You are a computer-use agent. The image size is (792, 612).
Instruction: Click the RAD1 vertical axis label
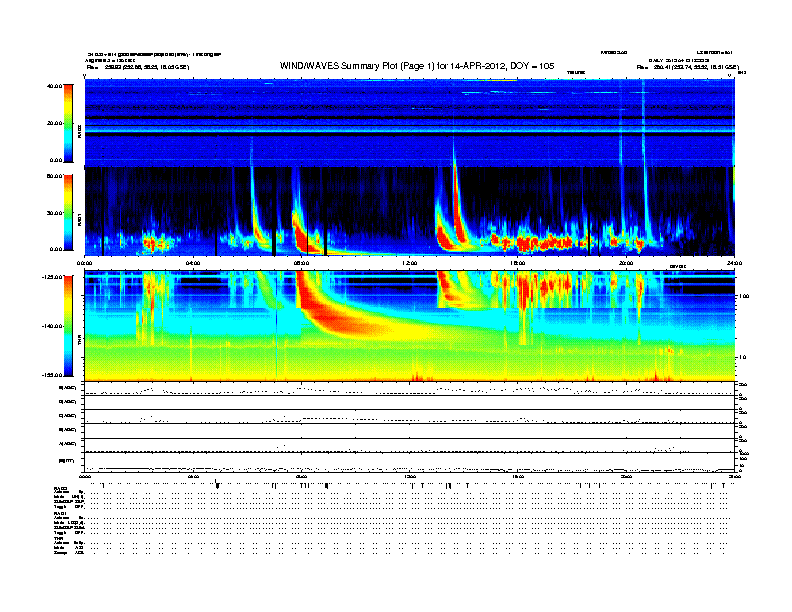pos(80,219)
